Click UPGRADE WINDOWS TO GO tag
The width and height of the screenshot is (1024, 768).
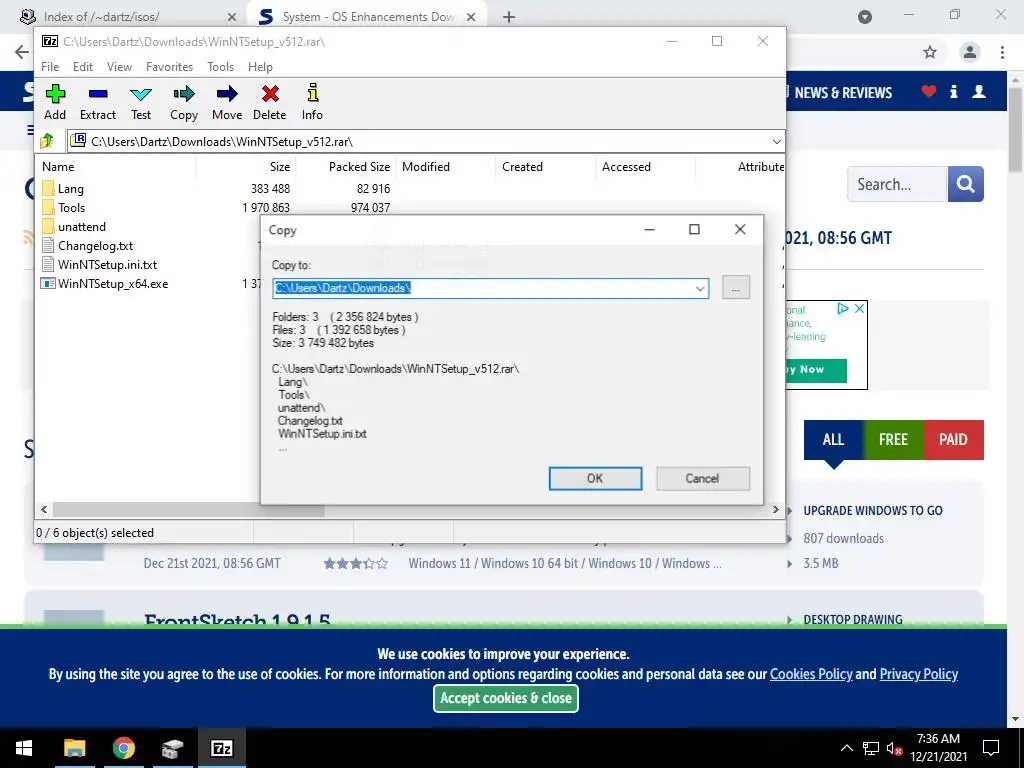pyautogui.click(x=872, y=511)
